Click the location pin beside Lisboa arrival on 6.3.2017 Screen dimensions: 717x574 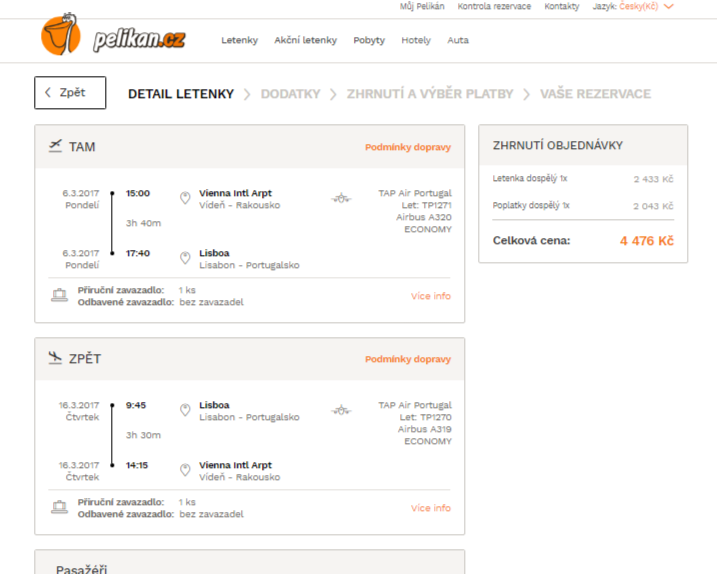pos(185,258)
